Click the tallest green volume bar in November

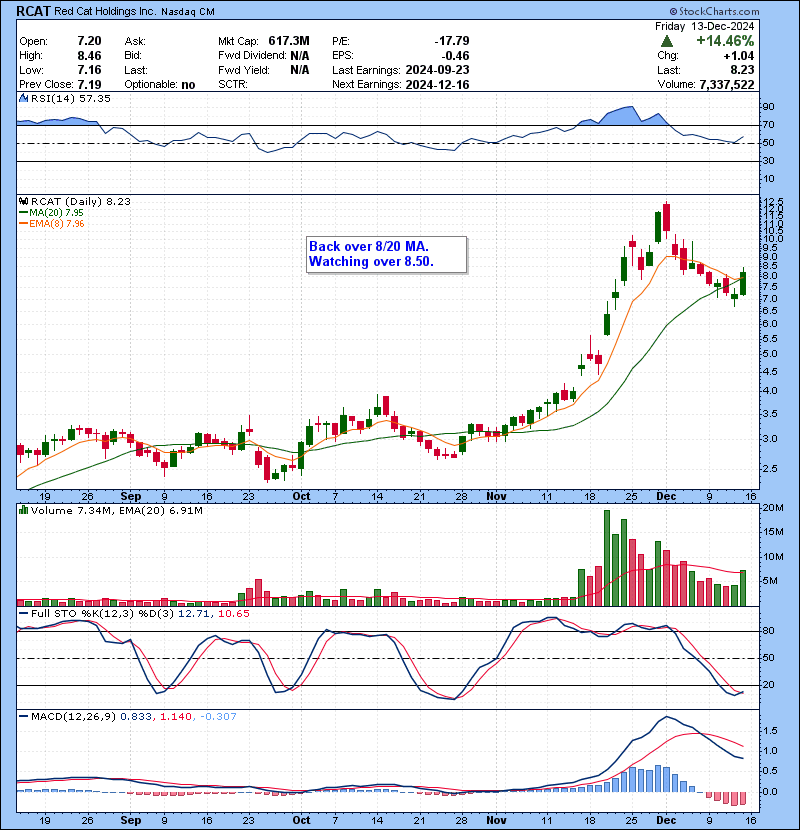pyautogui.click(x=607, y=558)
